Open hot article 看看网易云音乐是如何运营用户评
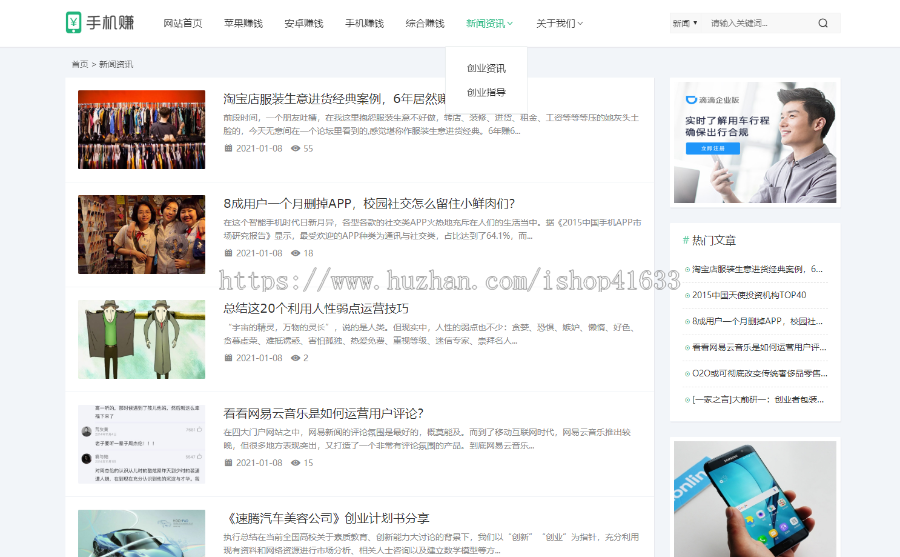Screen dimensions: 900x557 pyautogui.click(x=759, y=347)
